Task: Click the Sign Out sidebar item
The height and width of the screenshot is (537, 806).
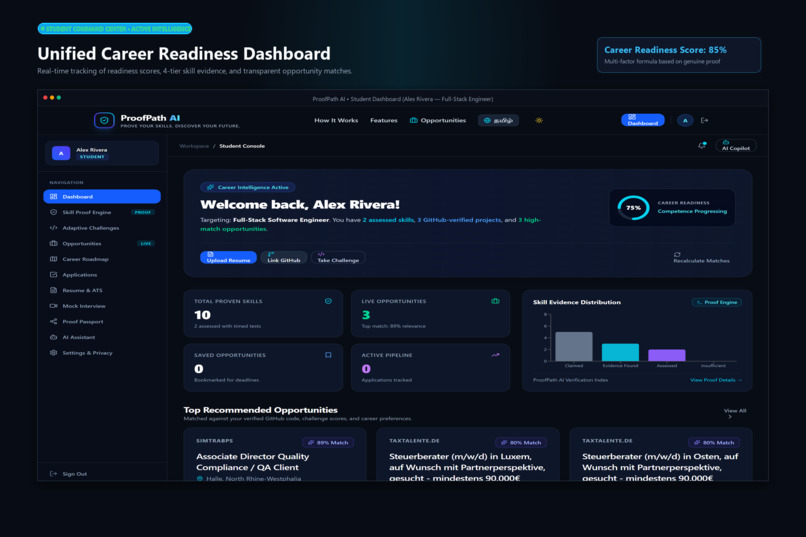Action: click(68, 474)
